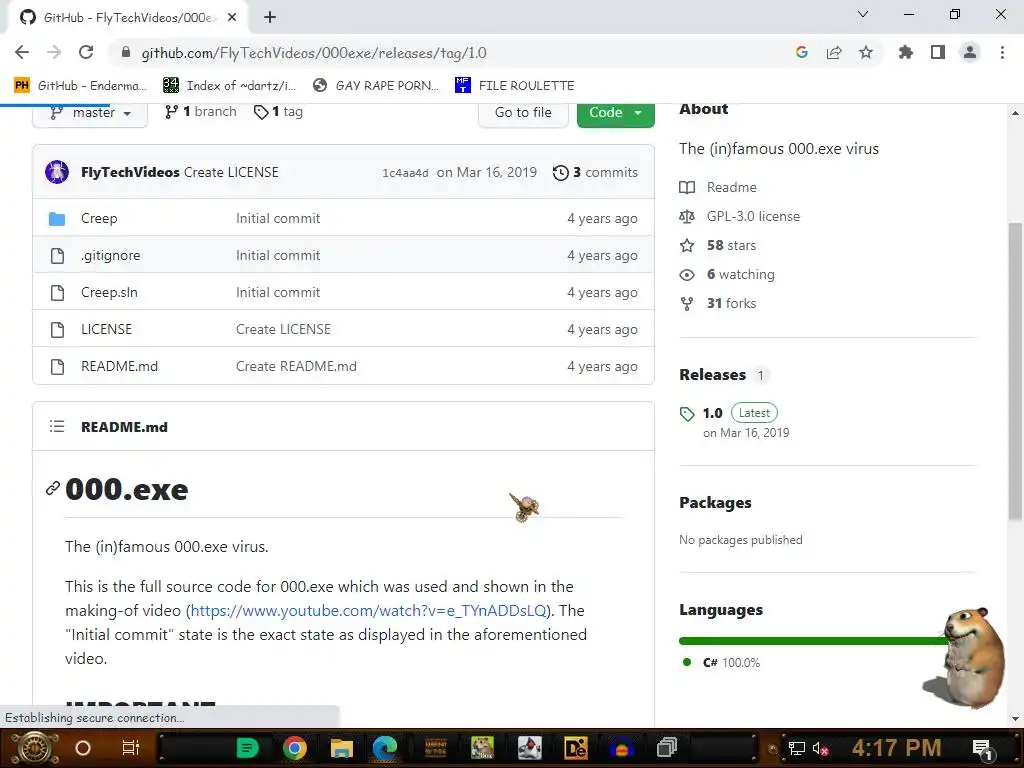The width and height of the screenshot is (1024, 768).
Task: Open Chrome's three-dot menu
Action: pos(1002,53)
